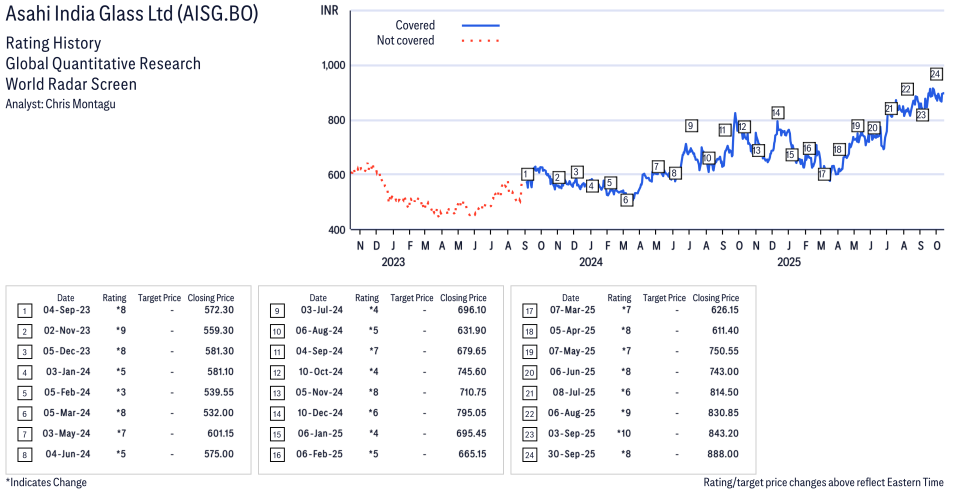Select chart marker 1 on the price line
The width and height of the screenshot is (955, 489).
pos(526,174)
